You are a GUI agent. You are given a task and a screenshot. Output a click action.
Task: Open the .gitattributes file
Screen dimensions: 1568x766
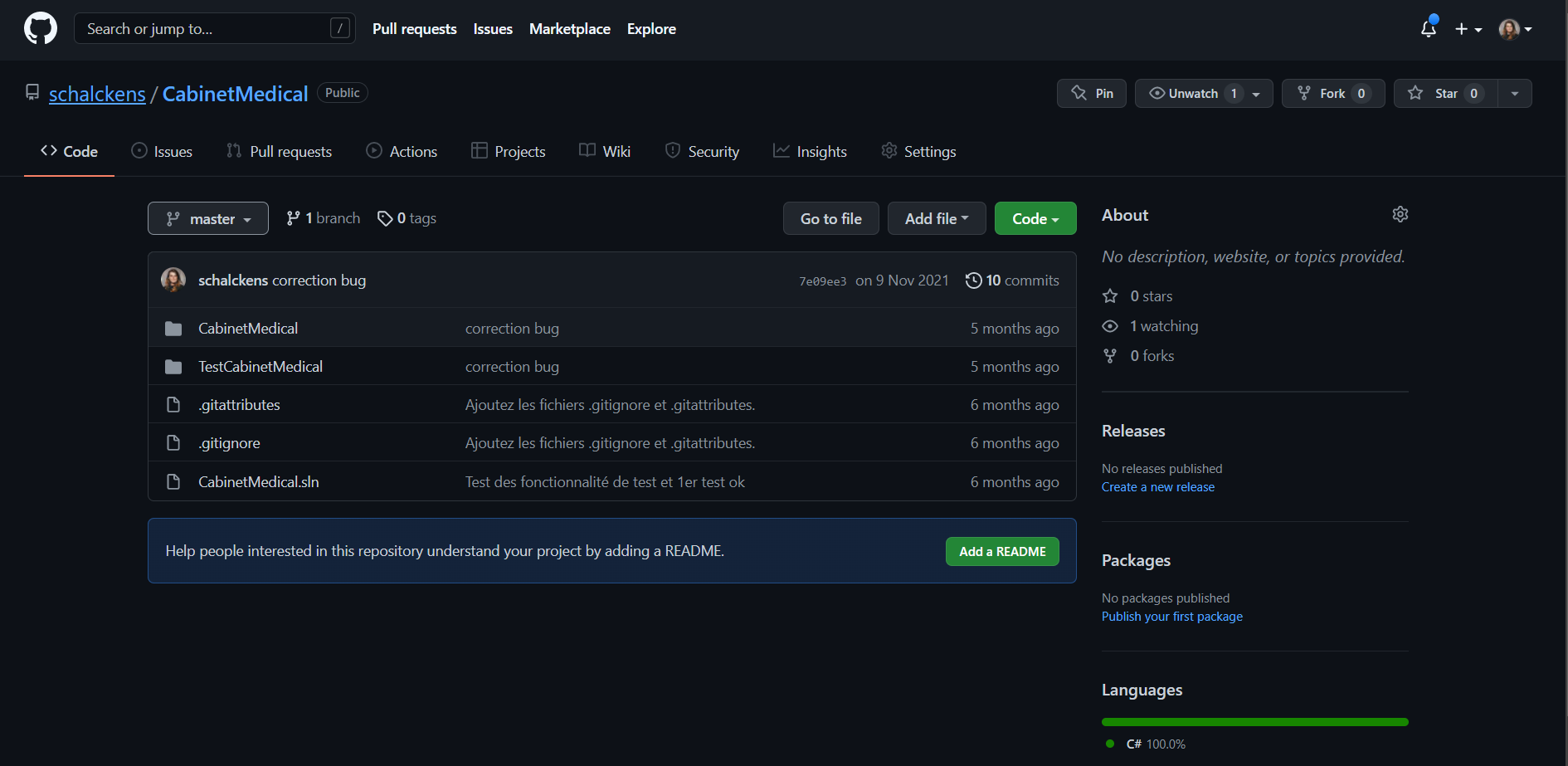pos(239,405)
